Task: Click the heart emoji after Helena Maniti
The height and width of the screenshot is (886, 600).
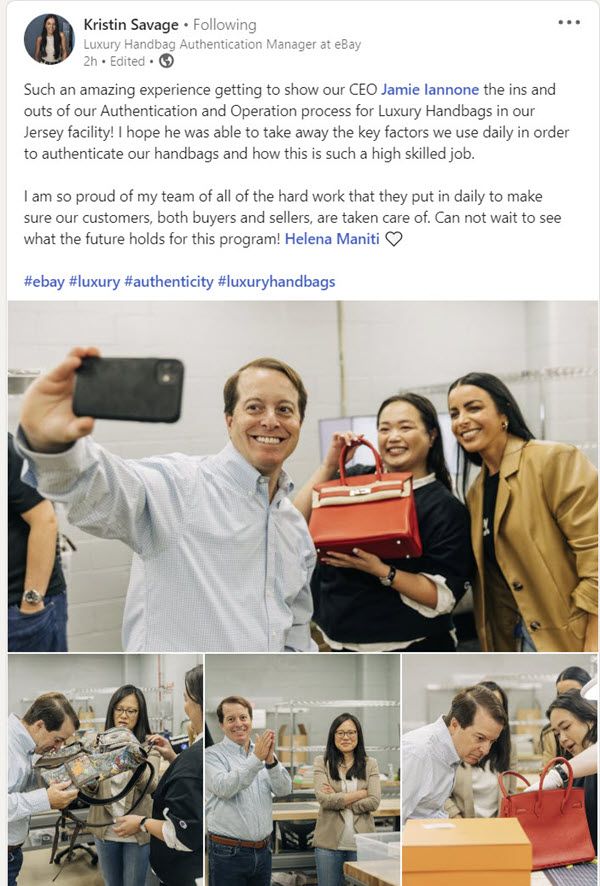Action: (x=394, y=239)
